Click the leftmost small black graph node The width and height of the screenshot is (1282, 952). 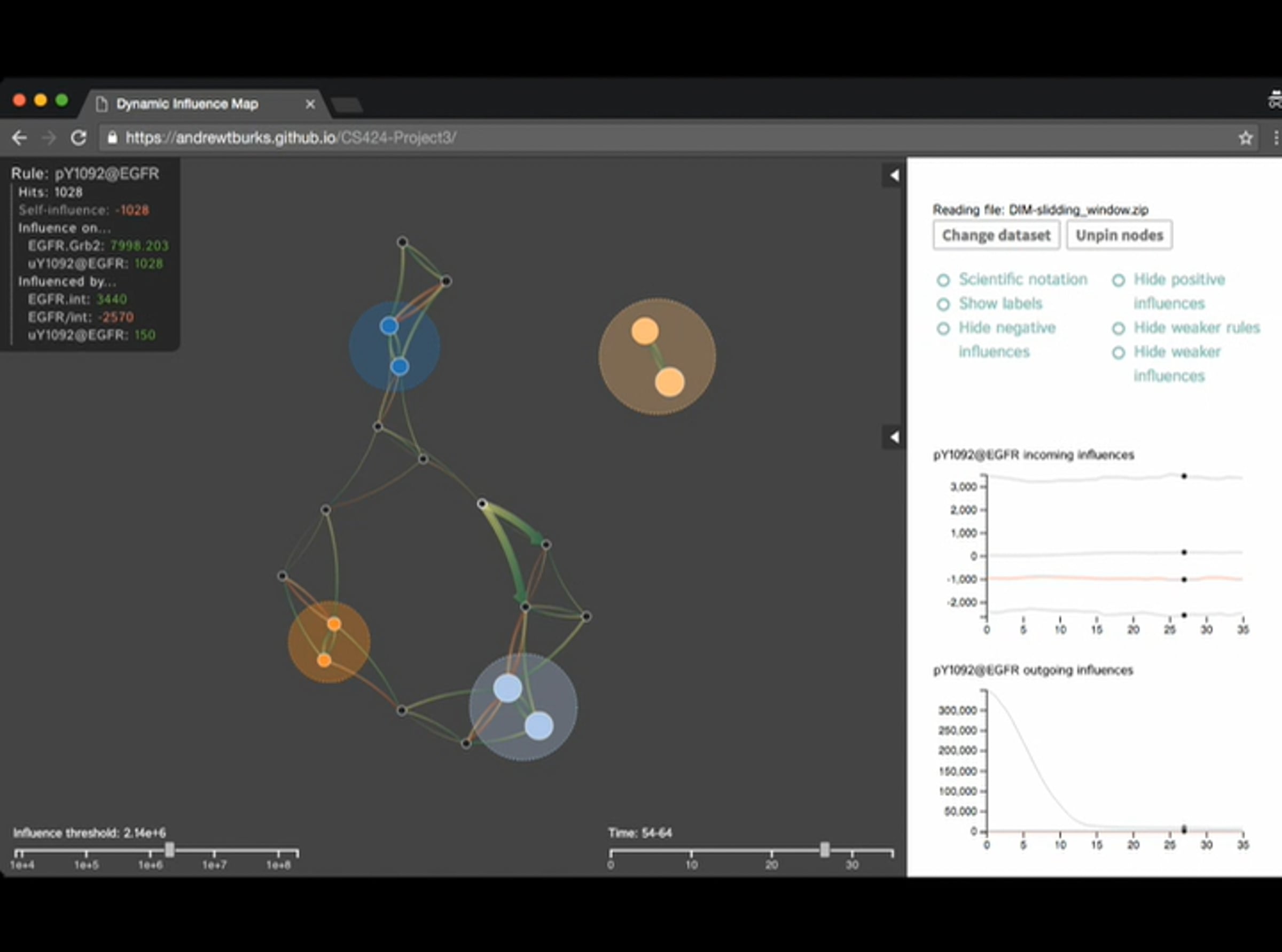[282, 576]
